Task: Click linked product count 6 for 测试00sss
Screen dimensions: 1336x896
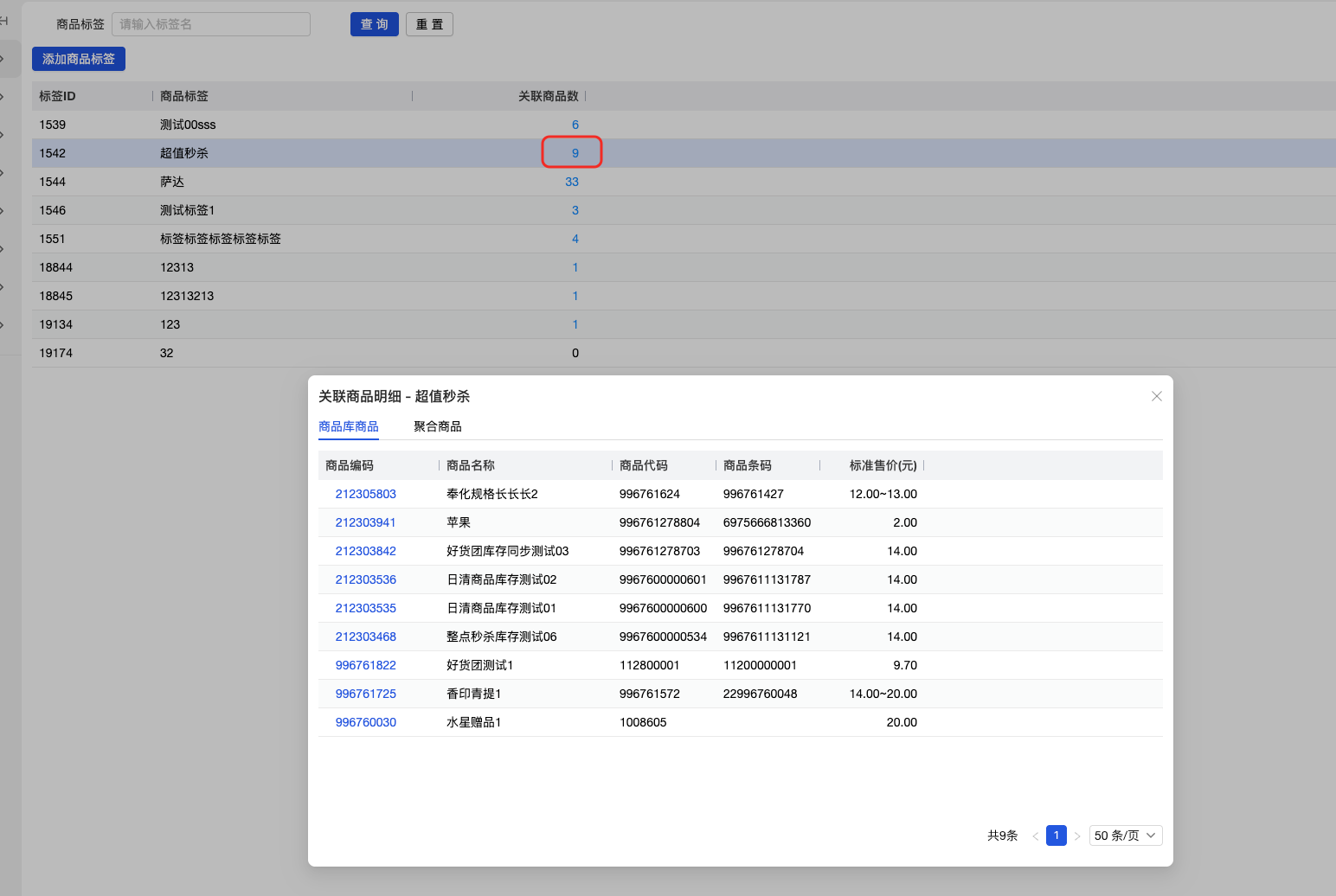Action: 575,125
